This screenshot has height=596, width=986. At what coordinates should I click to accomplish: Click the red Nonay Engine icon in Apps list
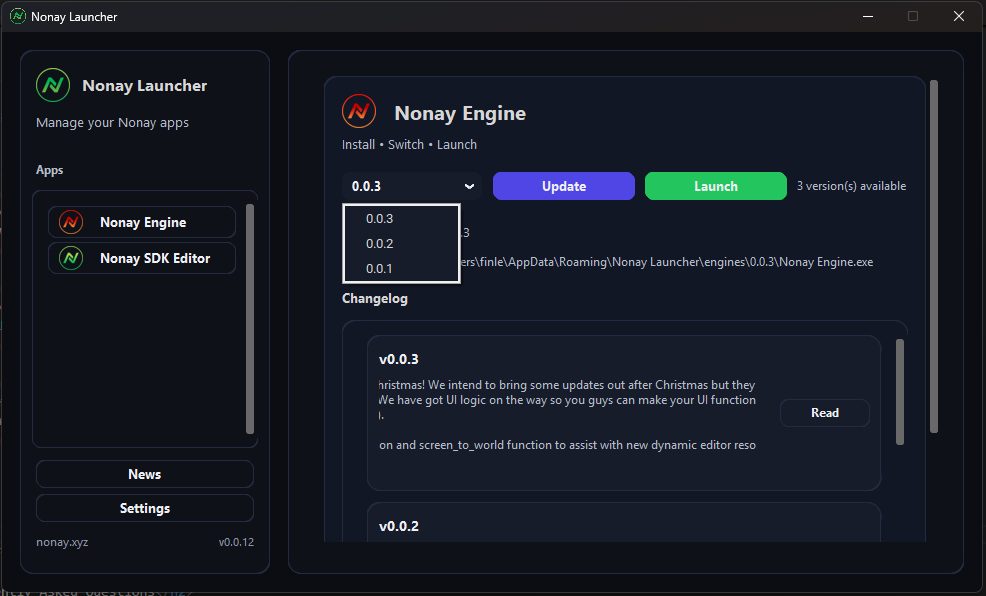pyautogui.click(x=71, y=222)
